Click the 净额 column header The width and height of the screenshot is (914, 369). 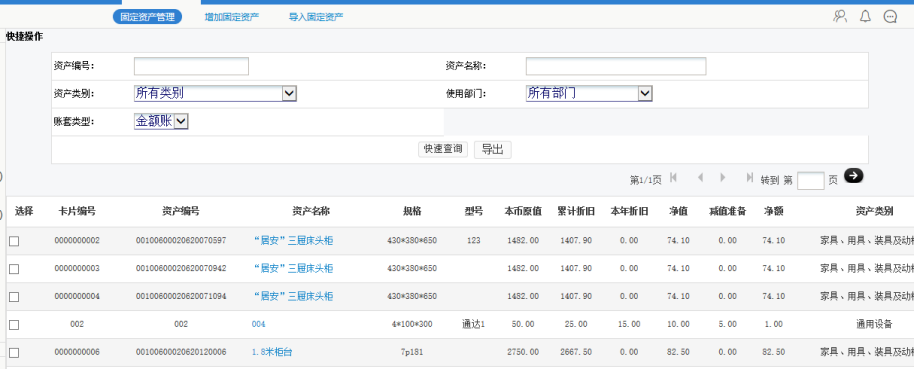[x=774, y=212]
